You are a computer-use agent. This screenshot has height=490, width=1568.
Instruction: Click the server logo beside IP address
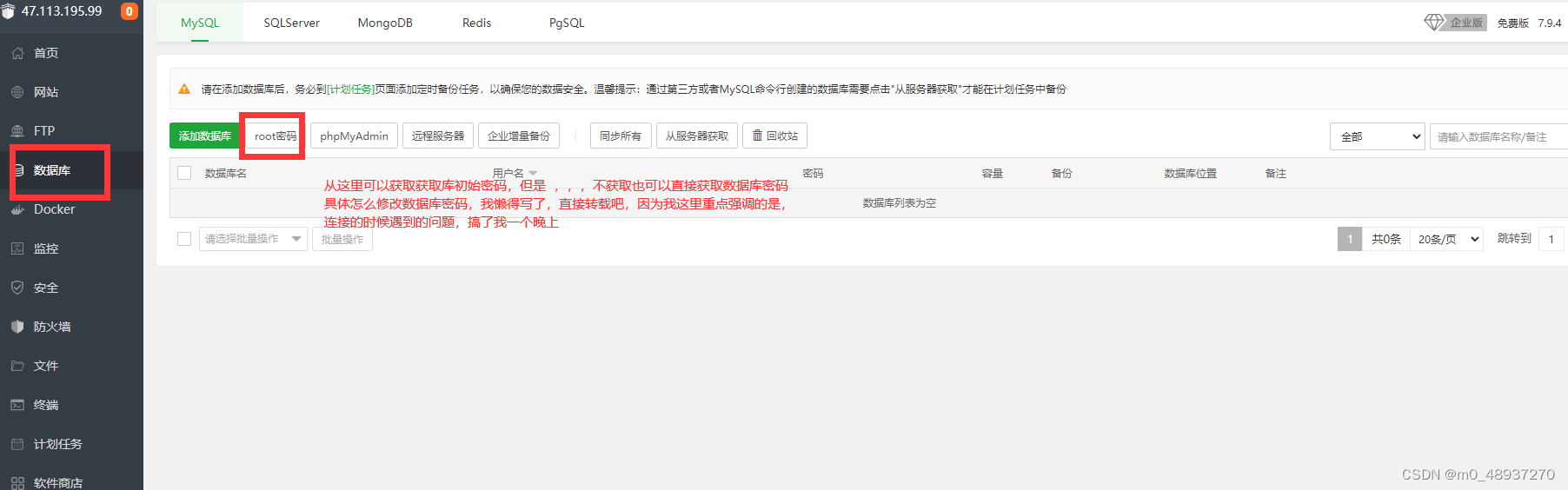[8, 11]
